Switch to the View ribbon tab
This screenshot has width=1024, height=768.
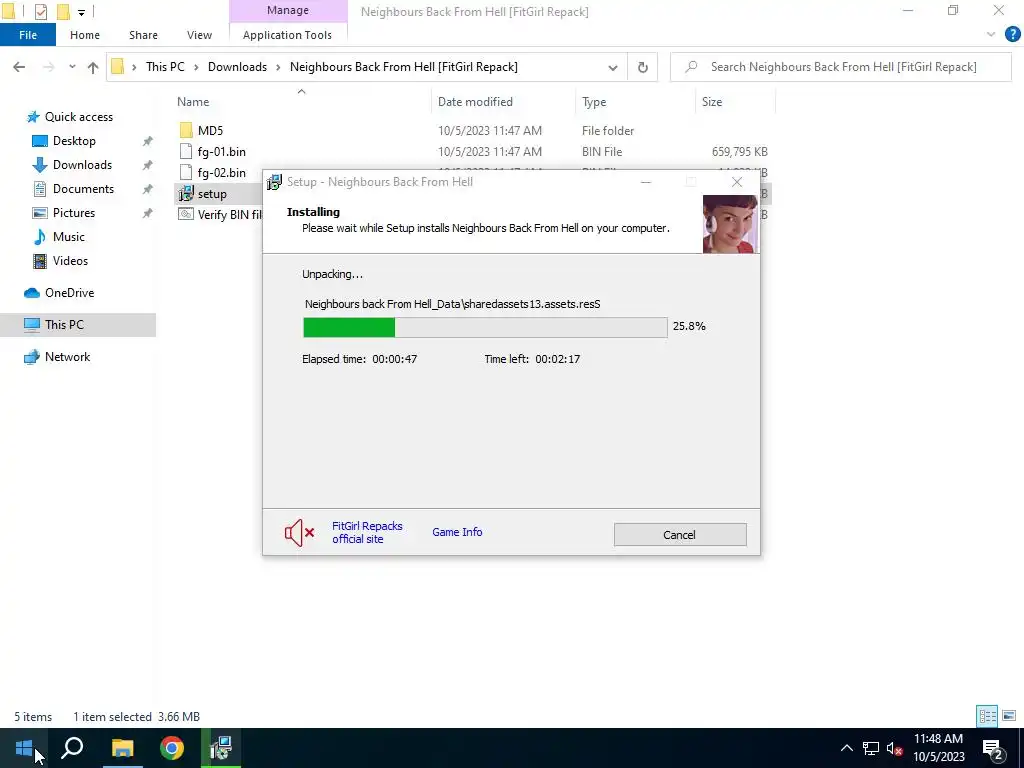point(199,35)
